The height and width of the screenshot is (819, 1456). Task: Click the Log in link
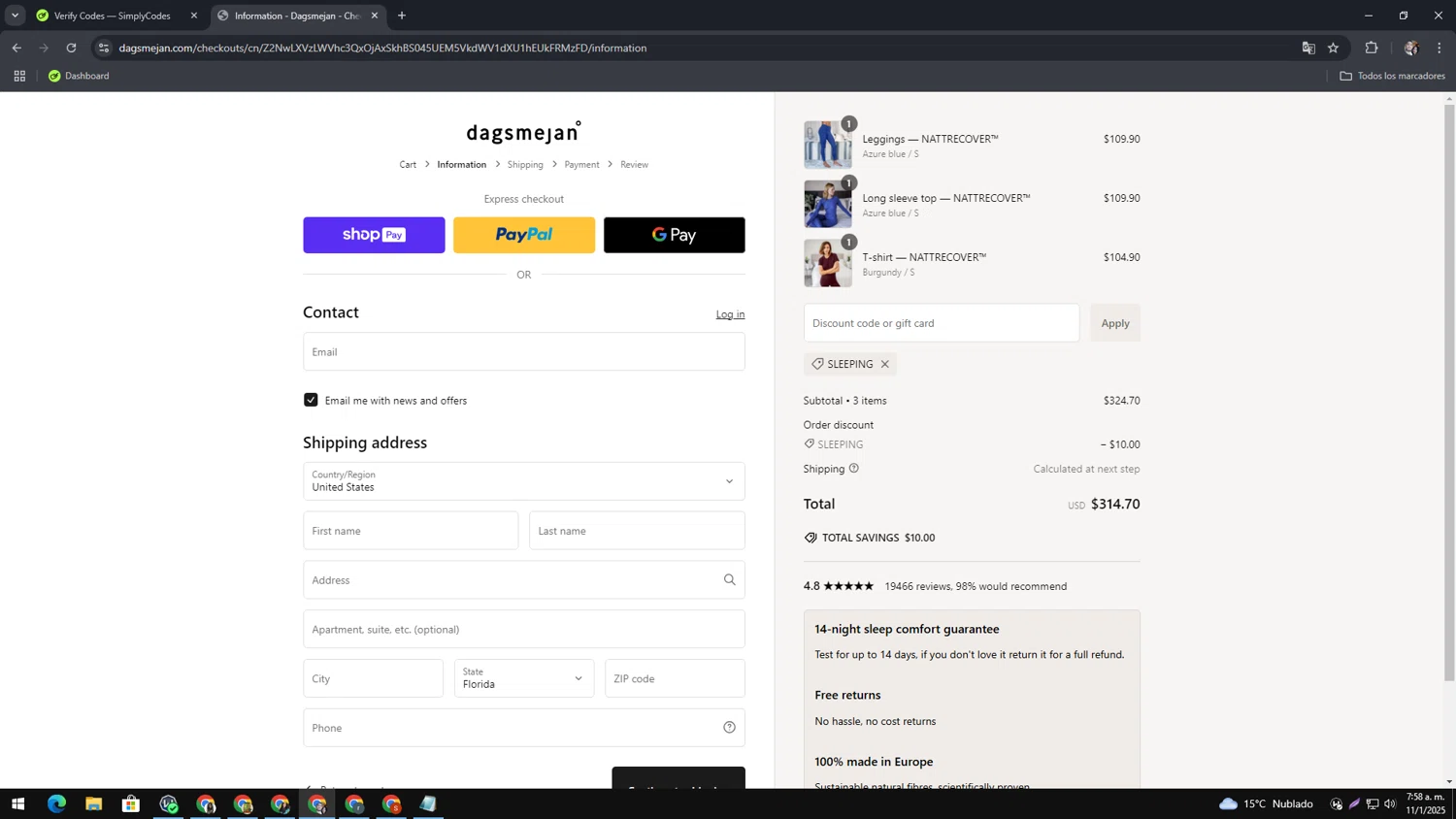[730, 314]
